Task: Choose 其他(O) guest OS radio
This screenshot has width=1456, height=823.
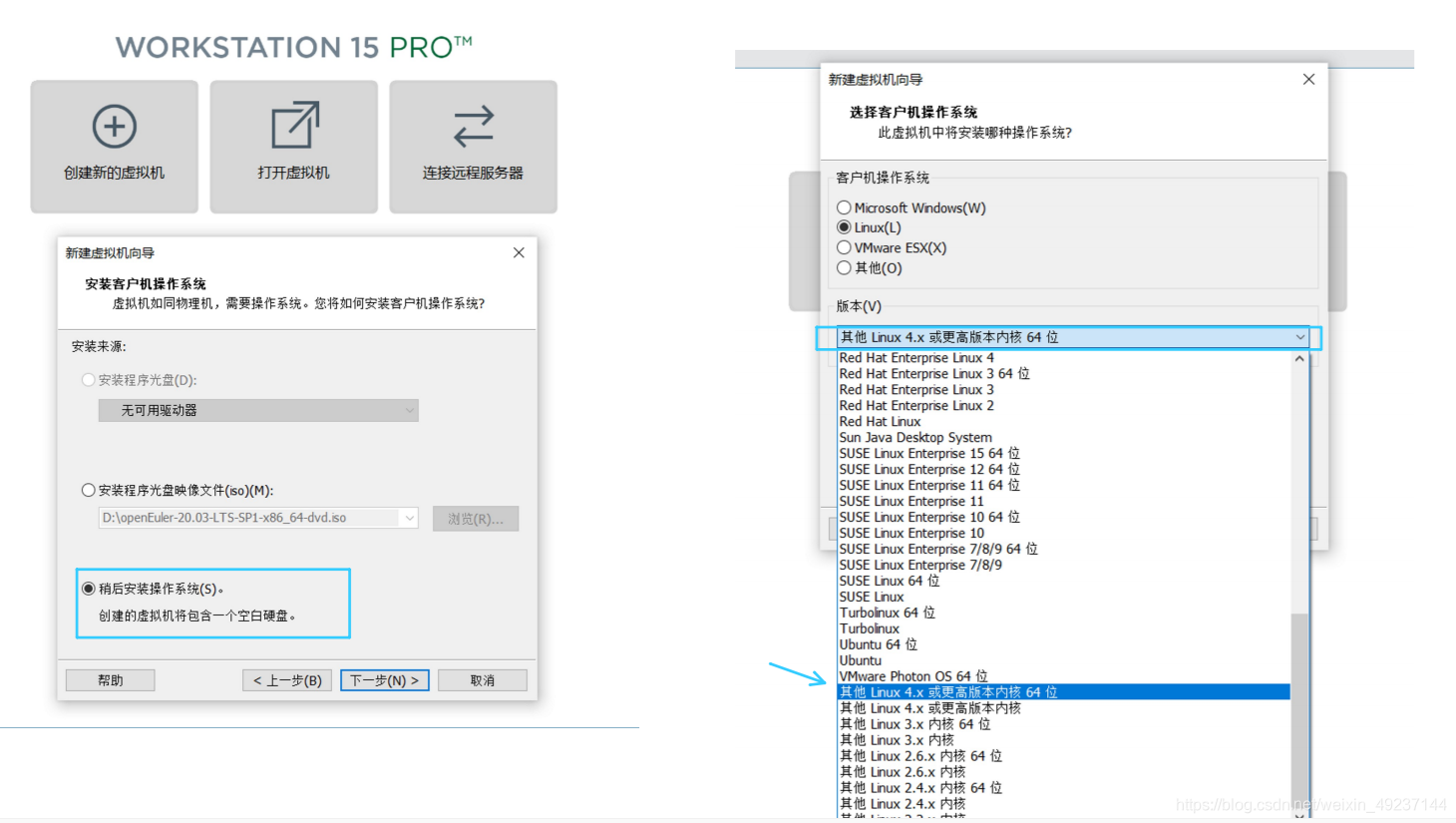Action: coord(844,267)
